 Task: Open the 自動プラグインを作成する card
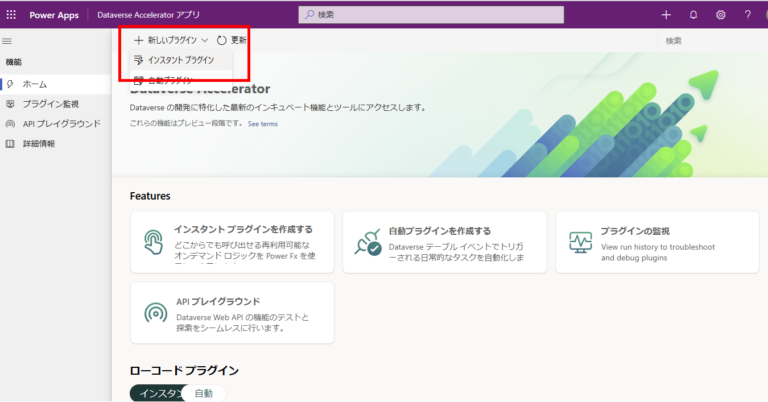click(445, 241)
